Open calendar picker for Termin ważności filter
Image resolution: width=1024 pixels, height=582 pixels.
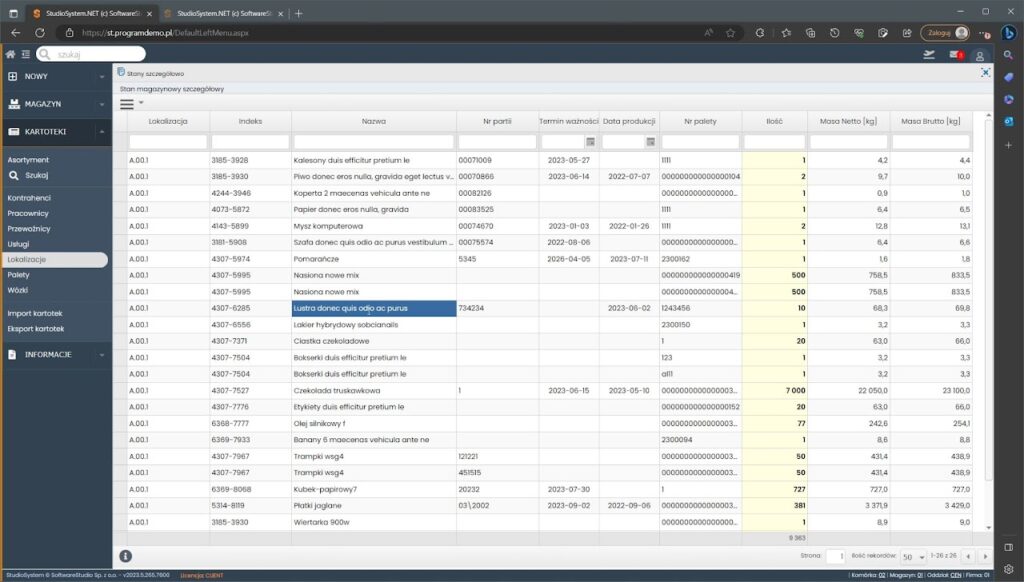click(590, 142)
